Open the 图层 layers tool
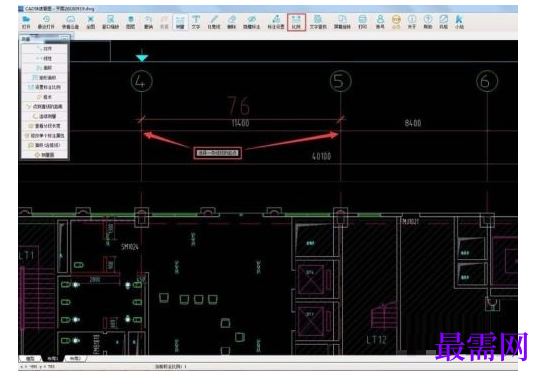The width and height of the screenshot is (547, 378). (x=130, y=22)
